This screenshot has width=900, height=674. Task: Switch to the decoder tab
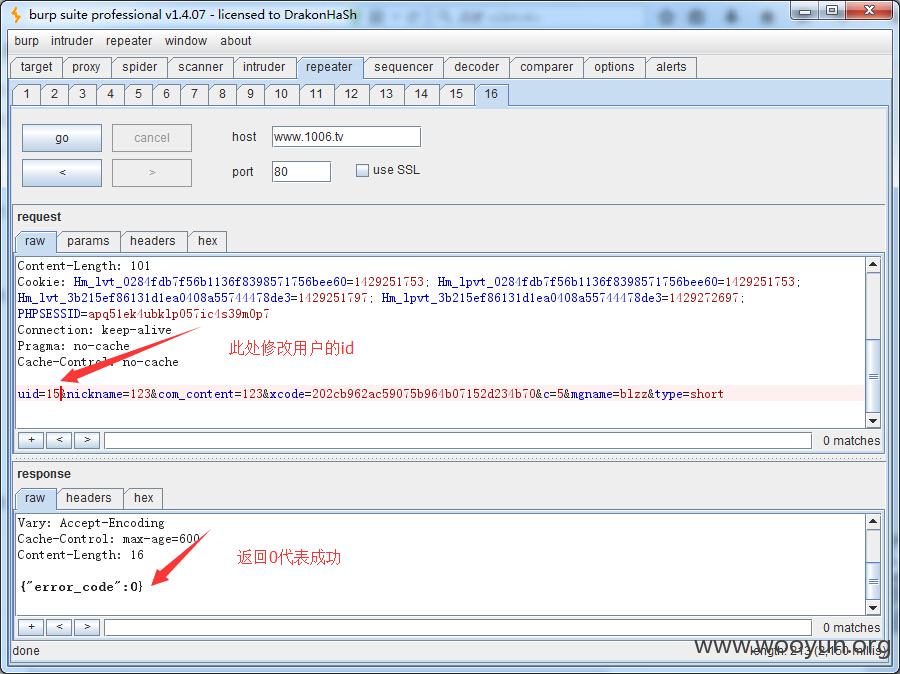[x=476, y=67]
